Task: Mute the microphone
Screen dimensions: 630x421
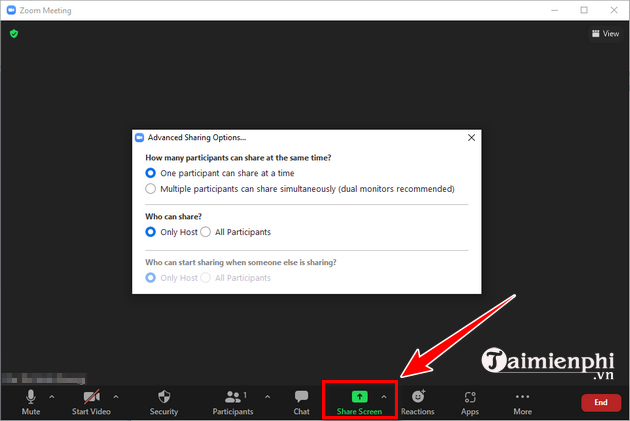Action: click(31, 401)
